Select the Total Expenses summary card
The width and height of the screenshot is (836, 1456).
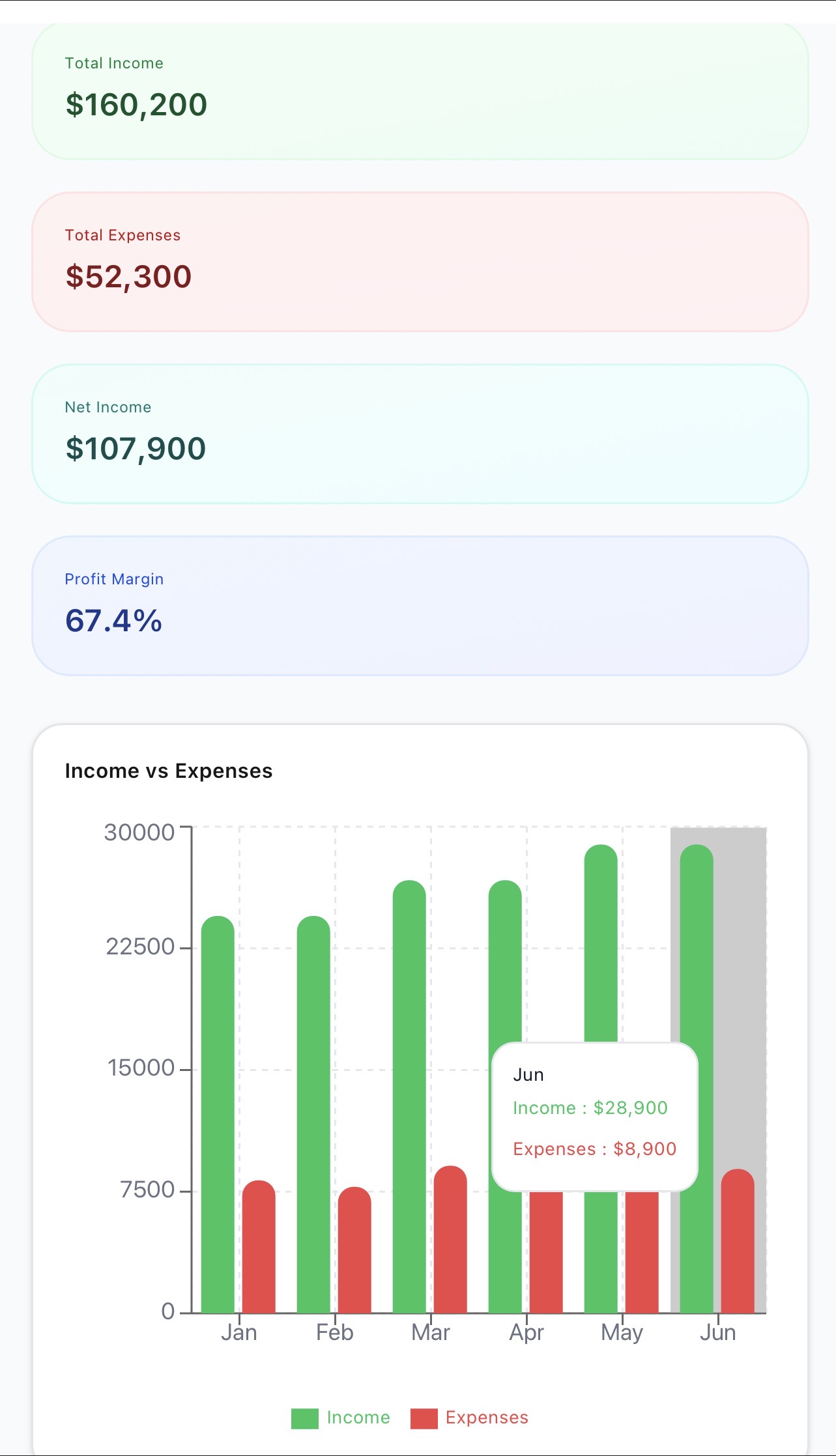[417, 259]
